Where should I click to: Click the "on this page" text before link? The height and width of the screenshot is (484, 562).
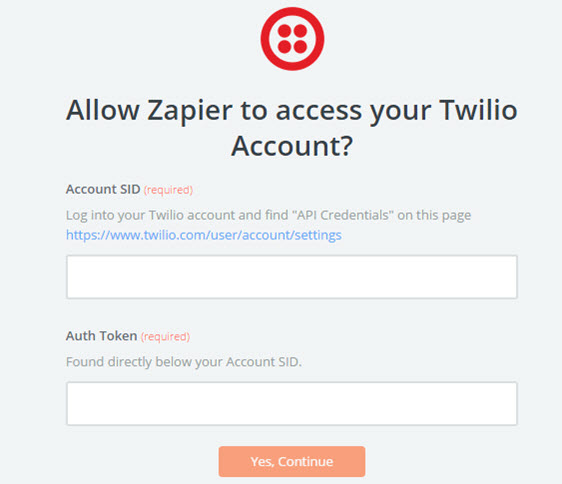(x=434, y=215)
